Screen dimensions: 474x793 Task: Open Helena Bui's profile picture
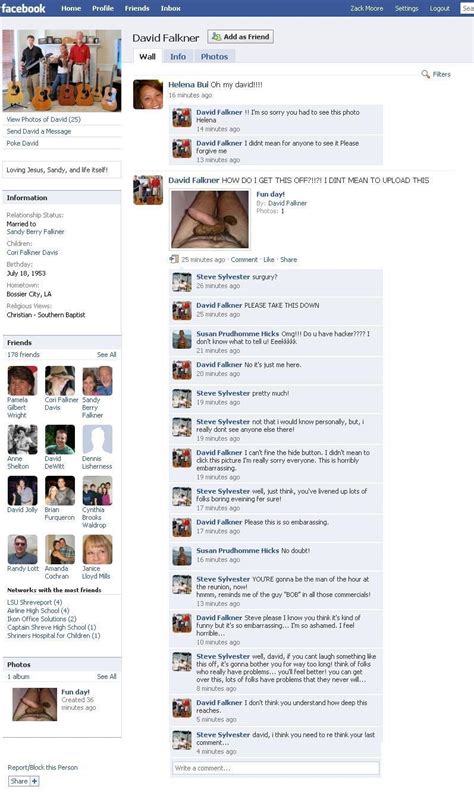coord(148,94)
